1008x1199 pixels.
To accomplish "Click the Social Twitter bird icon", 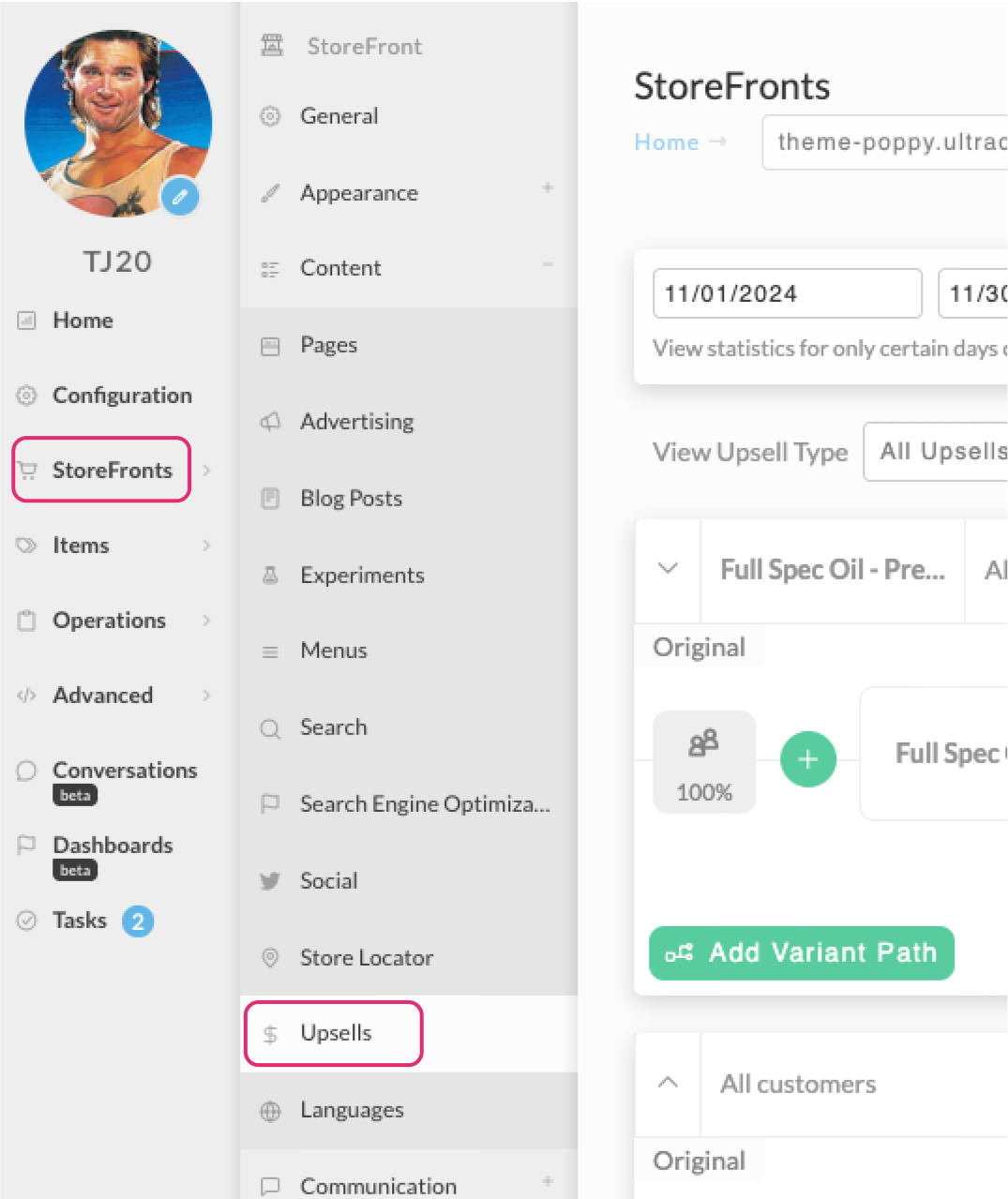I will click(270, 881).
